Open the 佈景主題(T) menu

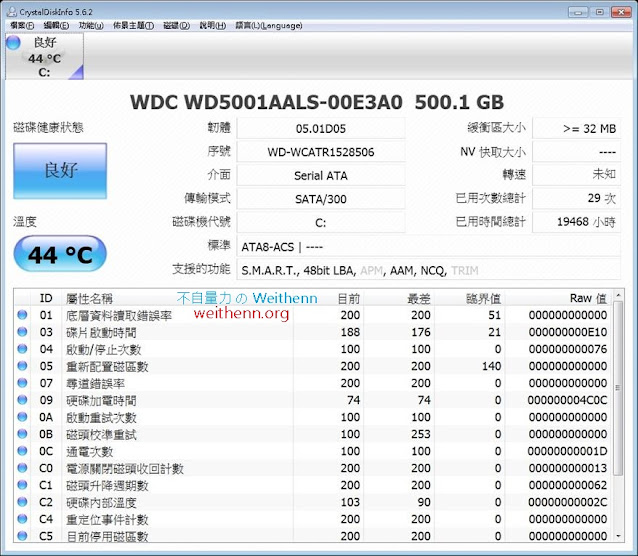pyautogui.click(x=133, y=26)
